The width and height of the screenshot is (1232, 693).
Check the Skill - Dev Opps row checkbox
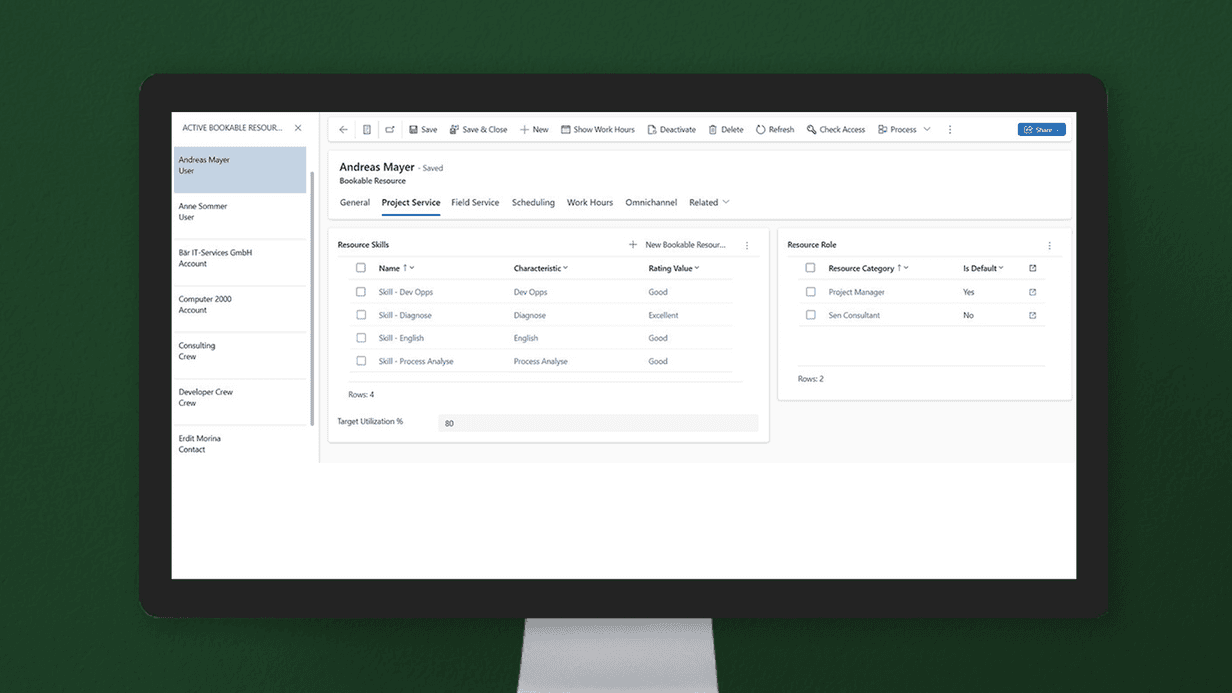[x=361, y=292]
